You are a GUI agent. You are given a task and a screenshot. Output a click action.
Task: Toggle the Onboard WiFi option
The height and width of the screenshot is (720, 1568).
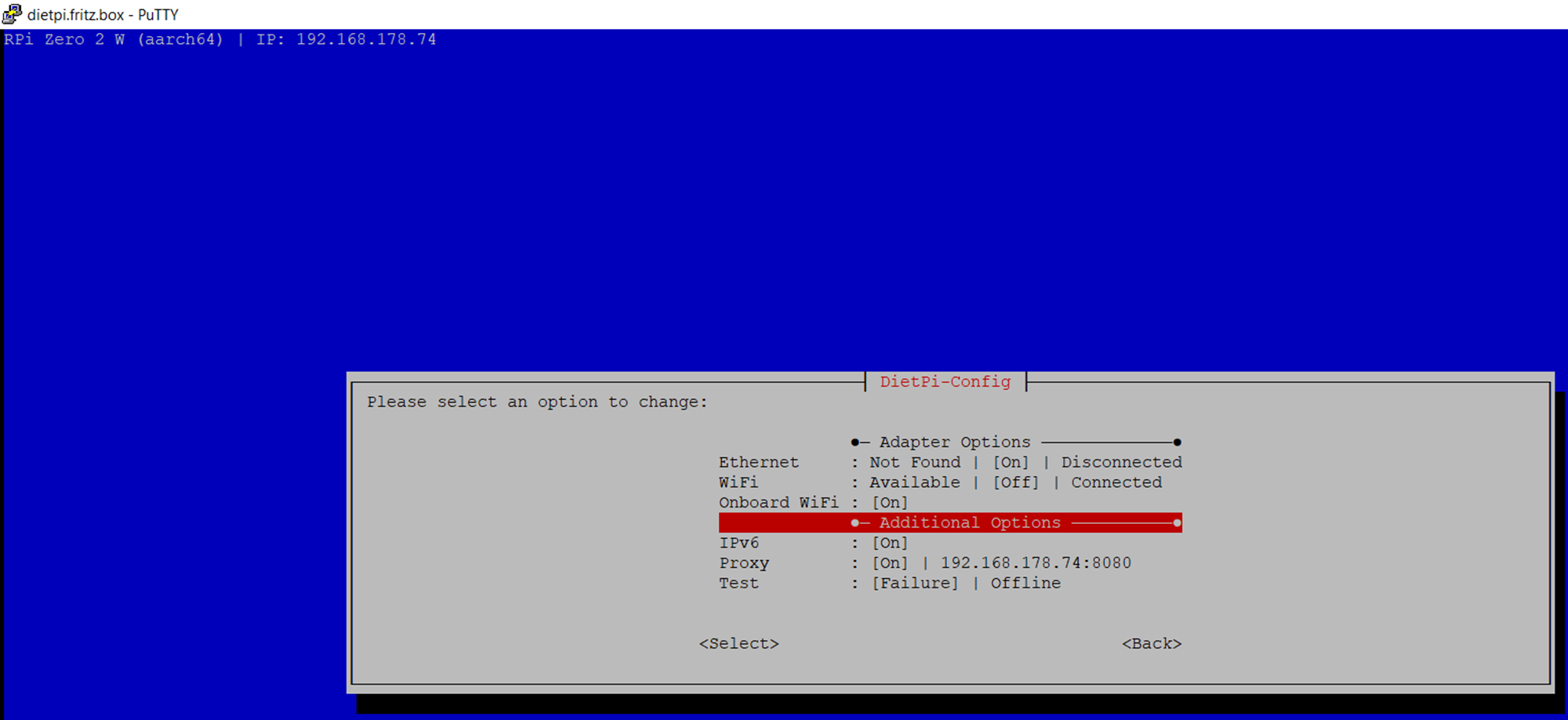coord(950,503)
